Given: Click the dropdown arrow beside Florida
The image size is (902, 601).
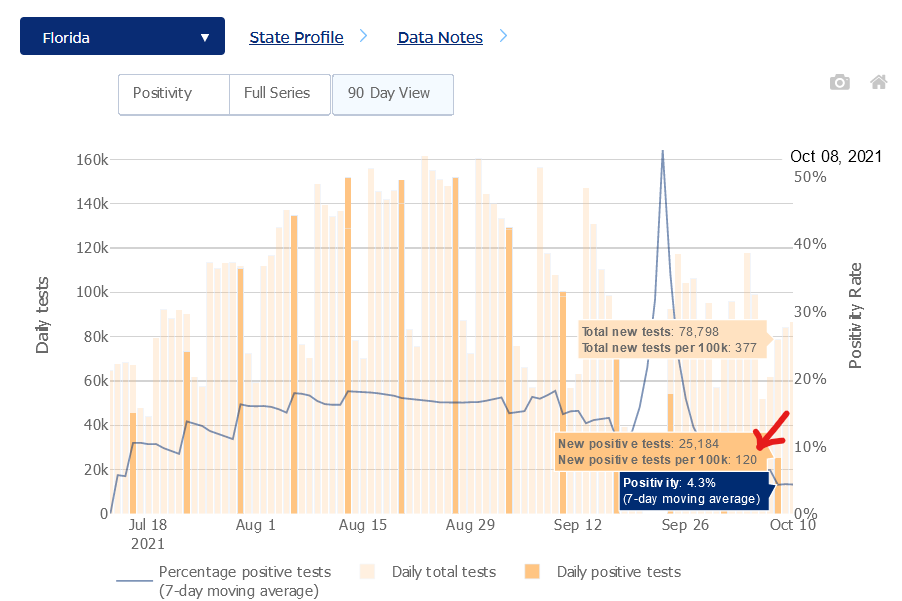Looking at the screenshot, I should pos(205,38).
